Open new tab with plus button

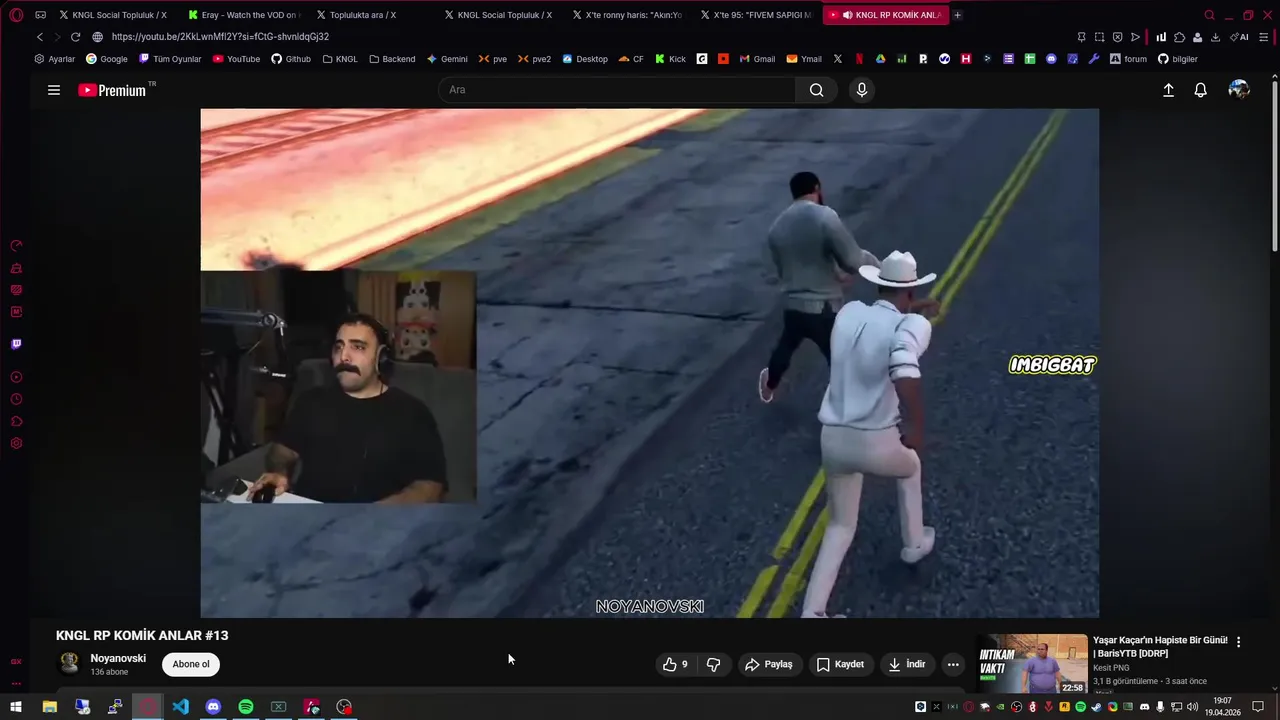tap(957, 15)
